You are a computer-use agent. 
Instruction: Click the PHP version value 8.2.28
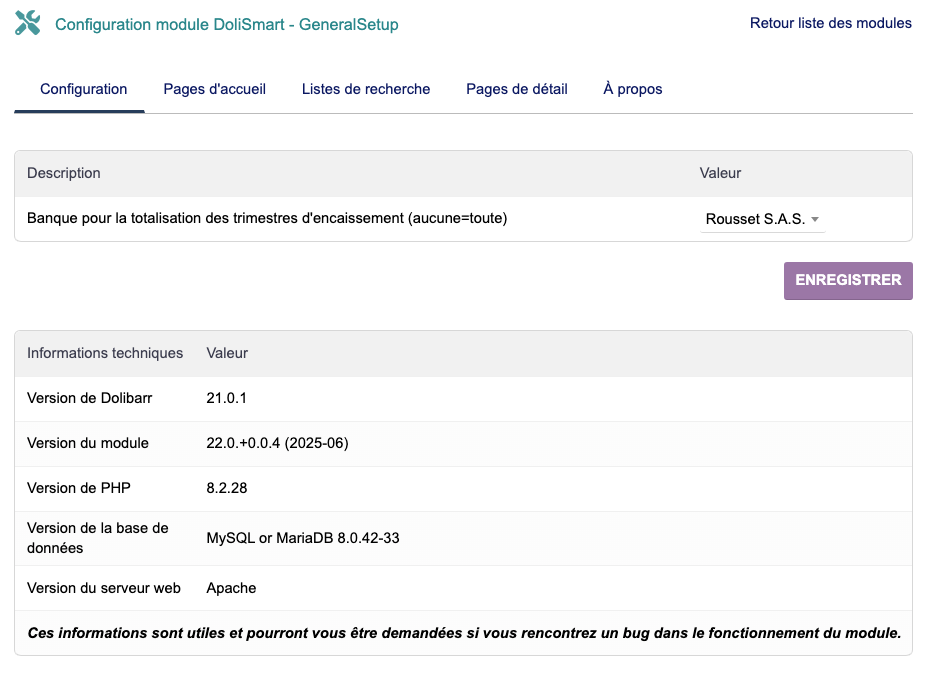coord(226,488)
